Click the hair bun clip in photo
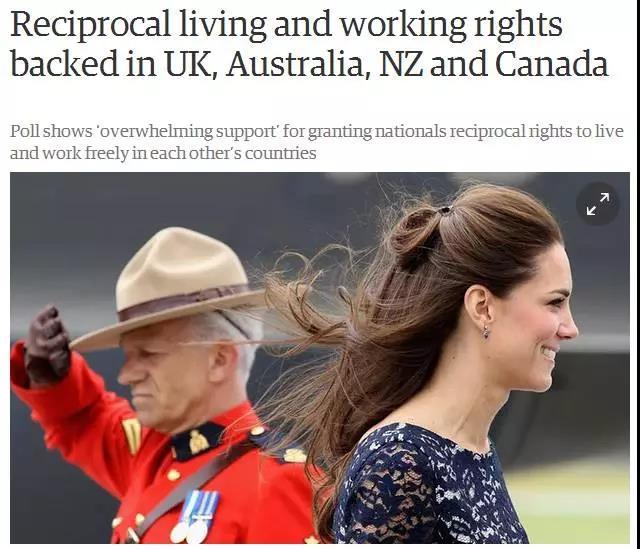 (x=444, y=210)
